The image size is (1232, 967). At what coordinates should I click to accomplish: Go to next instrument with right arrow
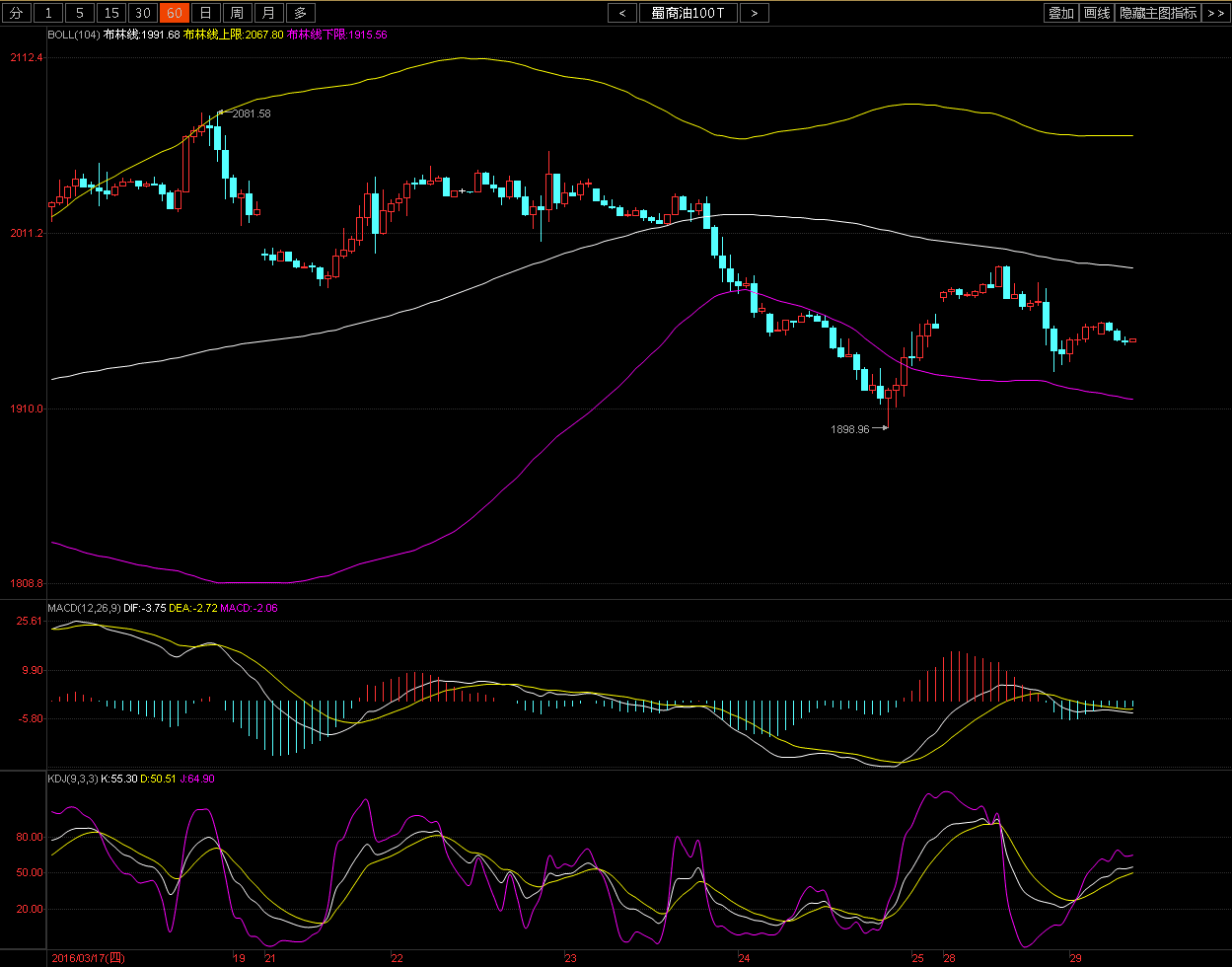click(x=755, y=13)
